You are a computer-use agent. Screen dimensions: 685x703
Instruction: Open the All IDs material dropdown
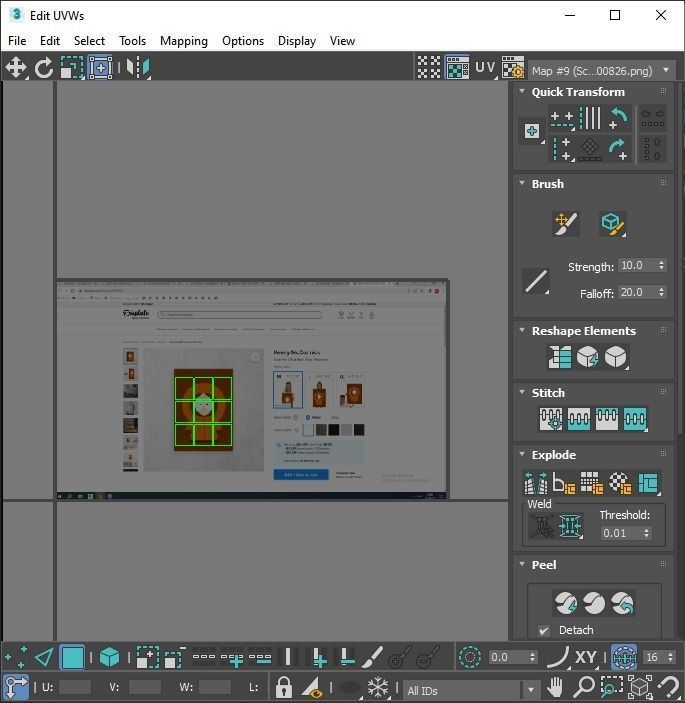tap(471, 690)
